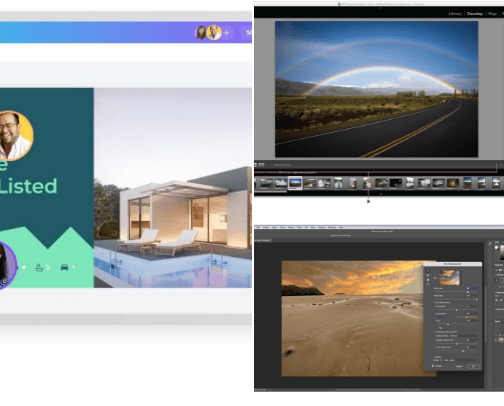Open the Select menu in Photoshop
Image resolution: width=504 pixels, height=406 pixels.
pos(291,227)
